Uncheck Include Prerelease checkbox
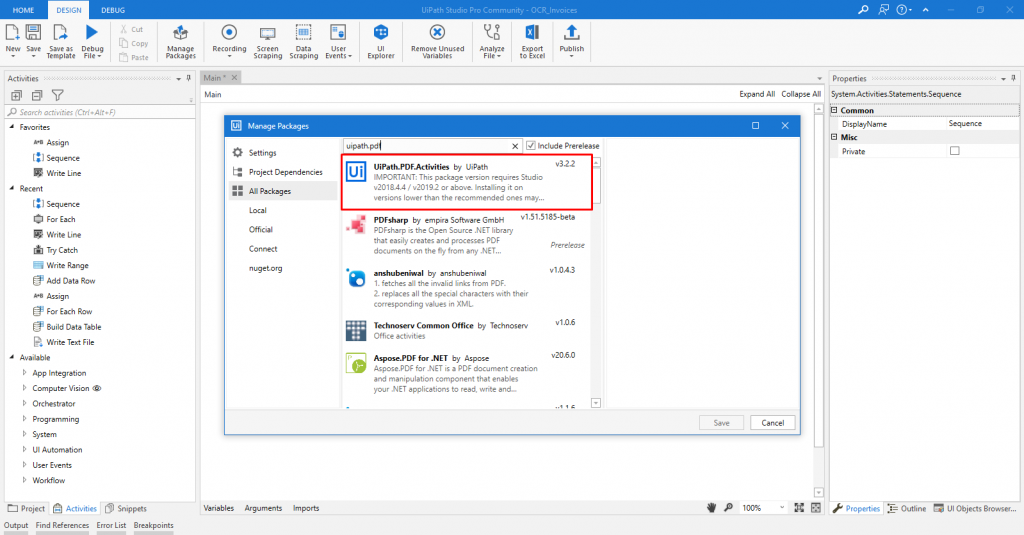 click(x=531, y=146)
